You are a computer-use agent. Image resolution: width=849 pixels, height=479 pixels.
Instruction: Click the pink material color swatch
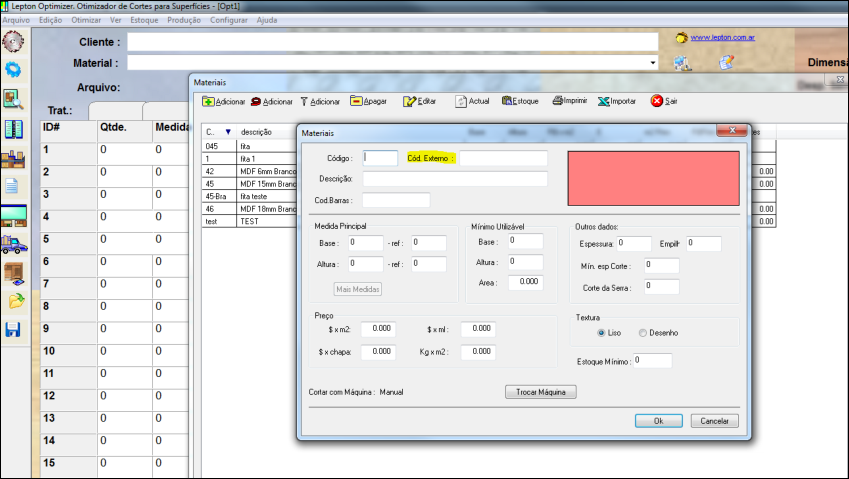(x=654, y=179)
